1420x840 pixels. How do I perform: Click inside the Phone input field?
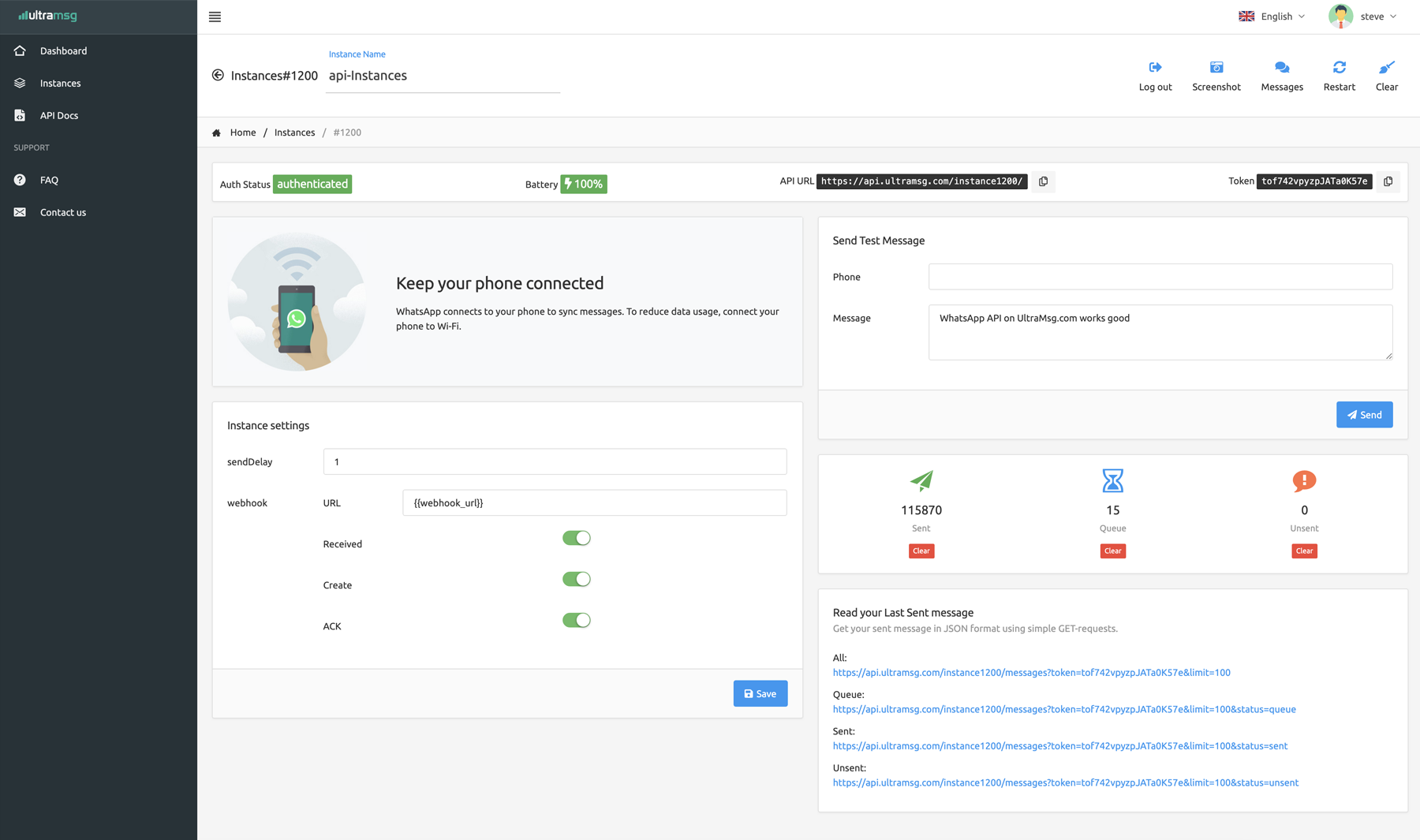pyautogui.click(x=1160, y=277)
